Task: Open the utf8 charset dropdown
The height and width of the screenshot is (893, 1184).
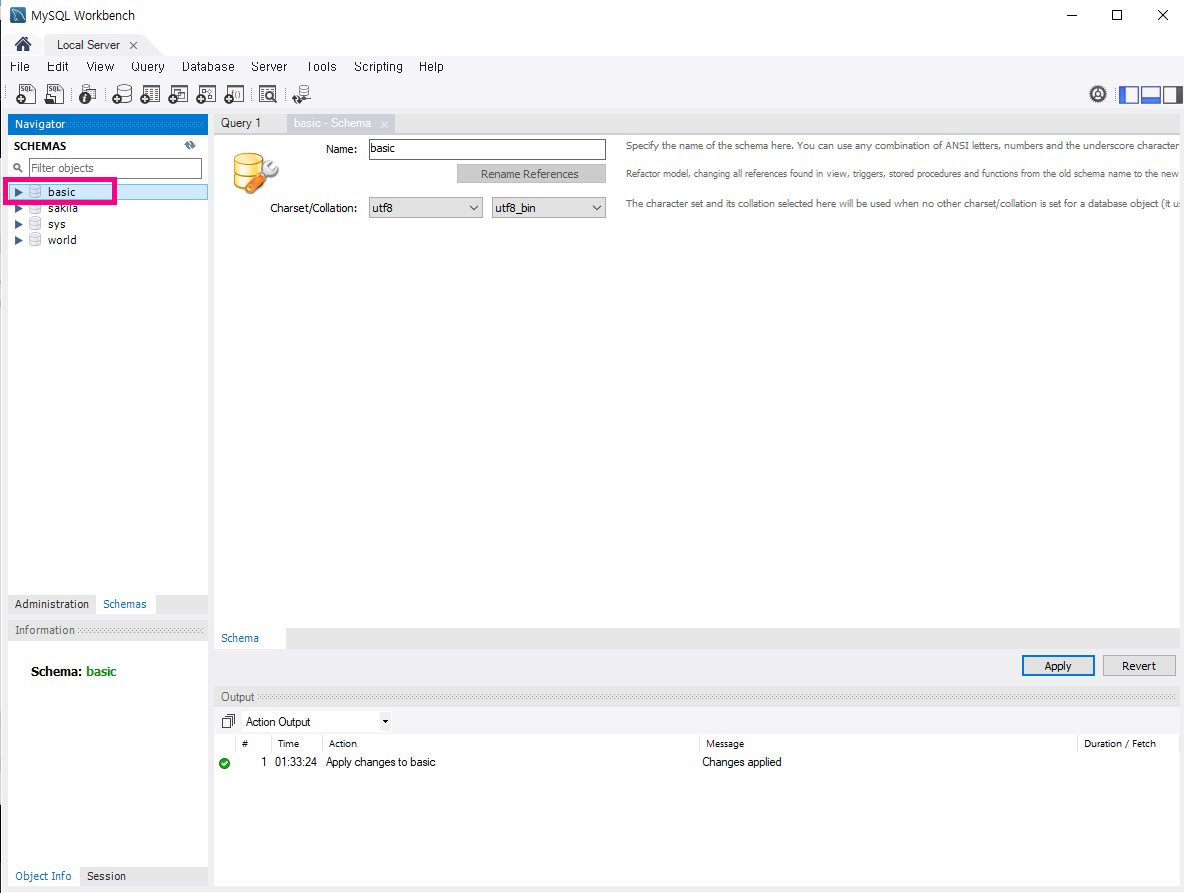Action: [x=426, y=208]
